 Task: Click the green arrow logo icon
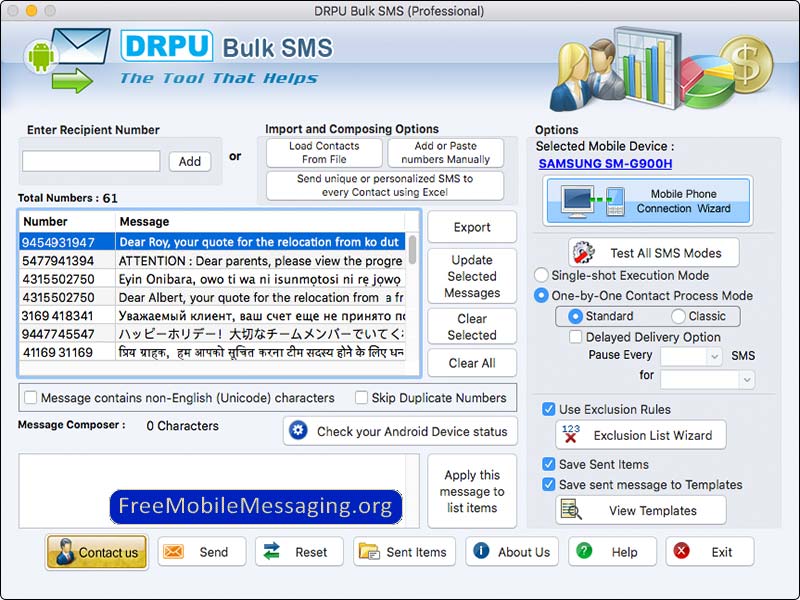(72, 81)
